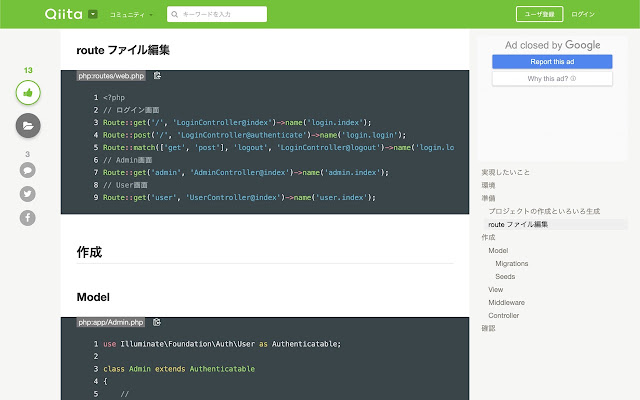Go to 確認 in the table of contents
Viewport: 640px width, 400px height.
click(488, 329)
